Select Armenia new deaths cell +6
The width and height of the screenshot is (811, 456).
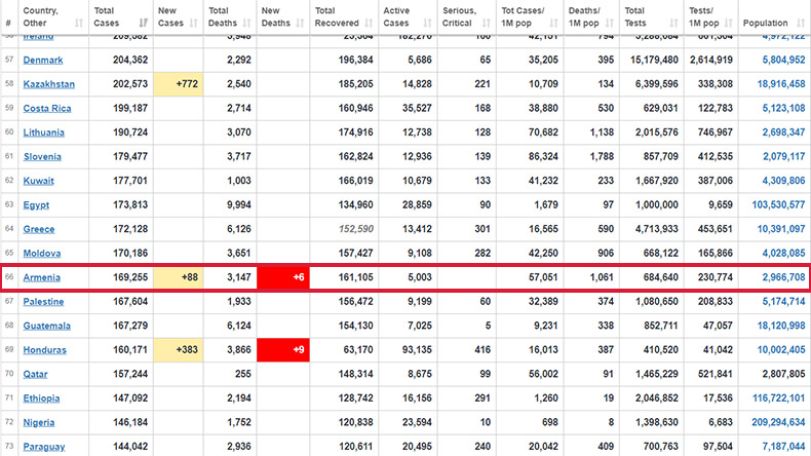click(283, 278)
